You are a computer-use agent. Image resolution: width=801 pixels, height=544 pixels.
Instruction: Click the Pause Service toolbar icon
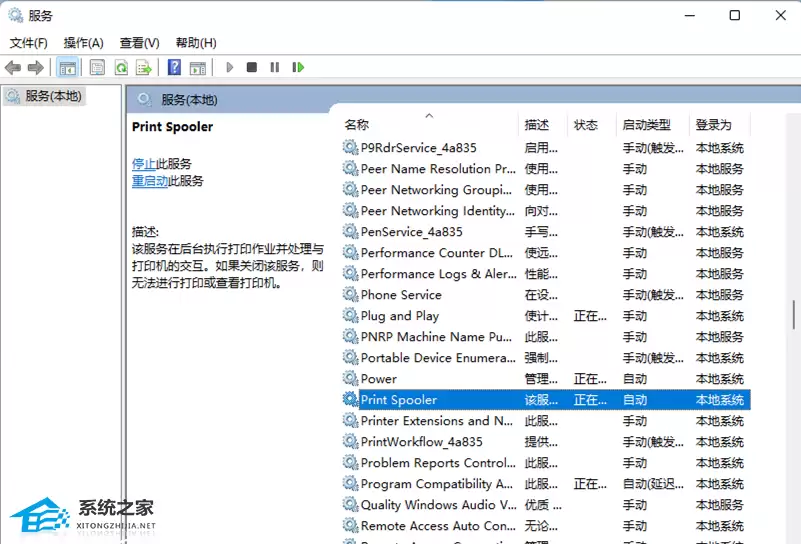274,67
